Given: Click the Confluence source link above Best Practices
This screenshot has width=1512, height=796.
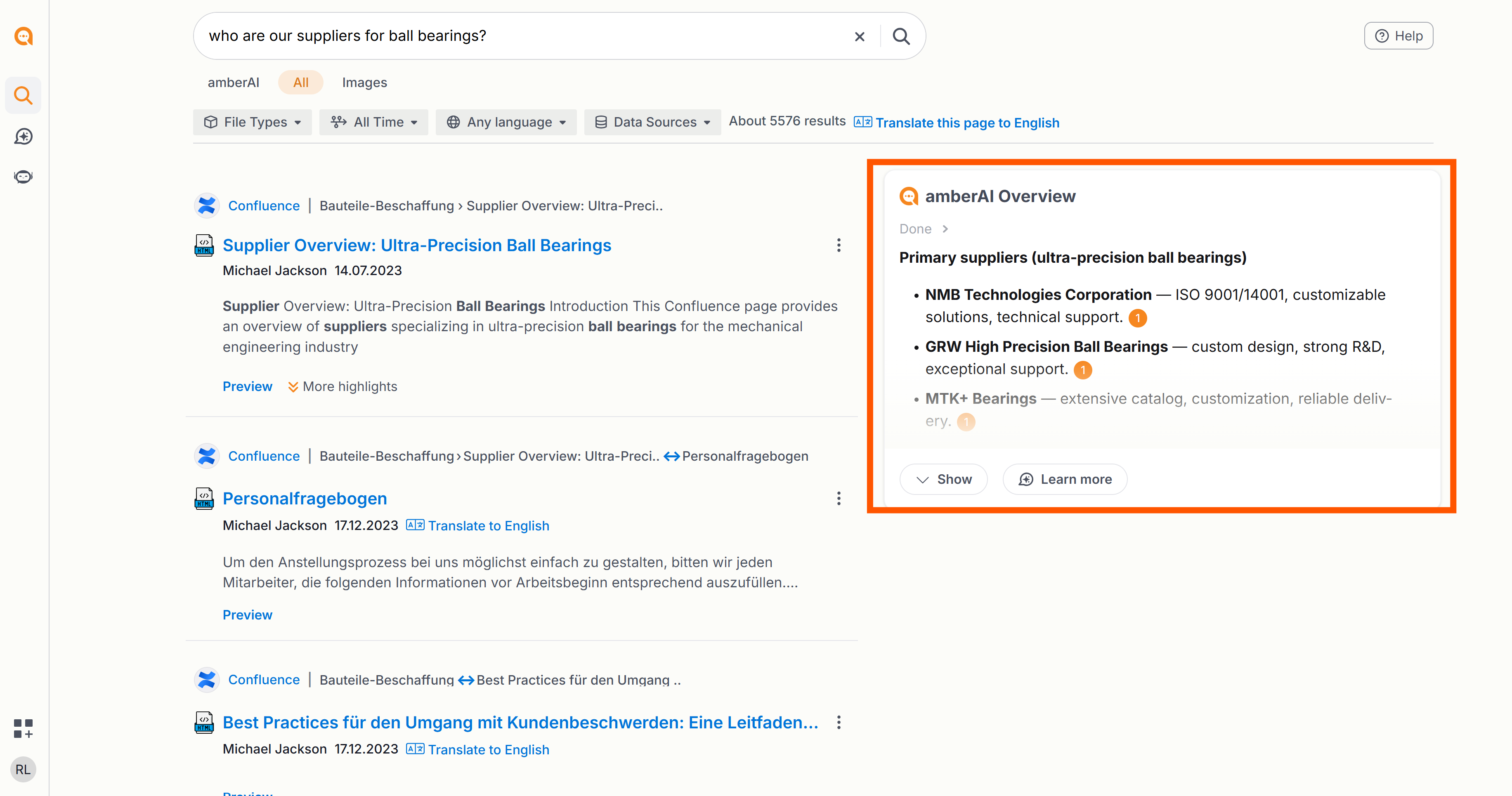Looking at the screenshot, I should 264,679.
